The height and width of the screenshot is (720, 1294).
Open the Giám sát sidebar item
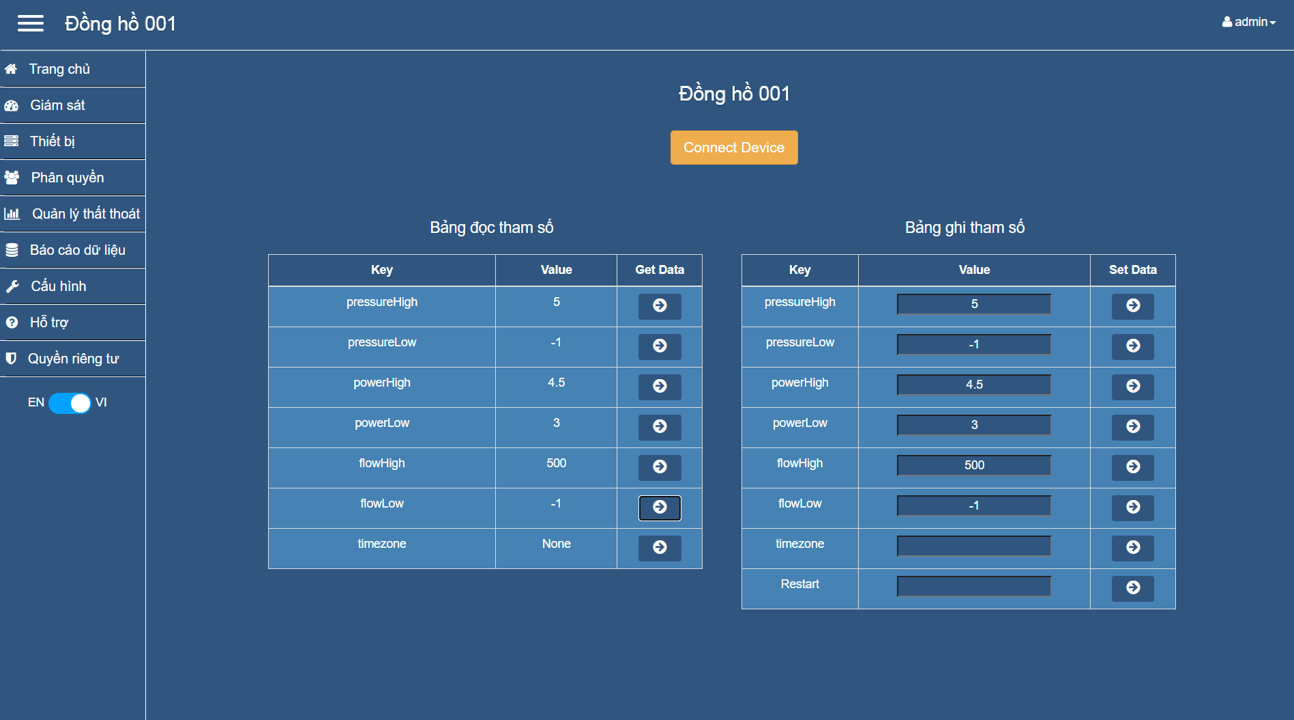point(57,105)
